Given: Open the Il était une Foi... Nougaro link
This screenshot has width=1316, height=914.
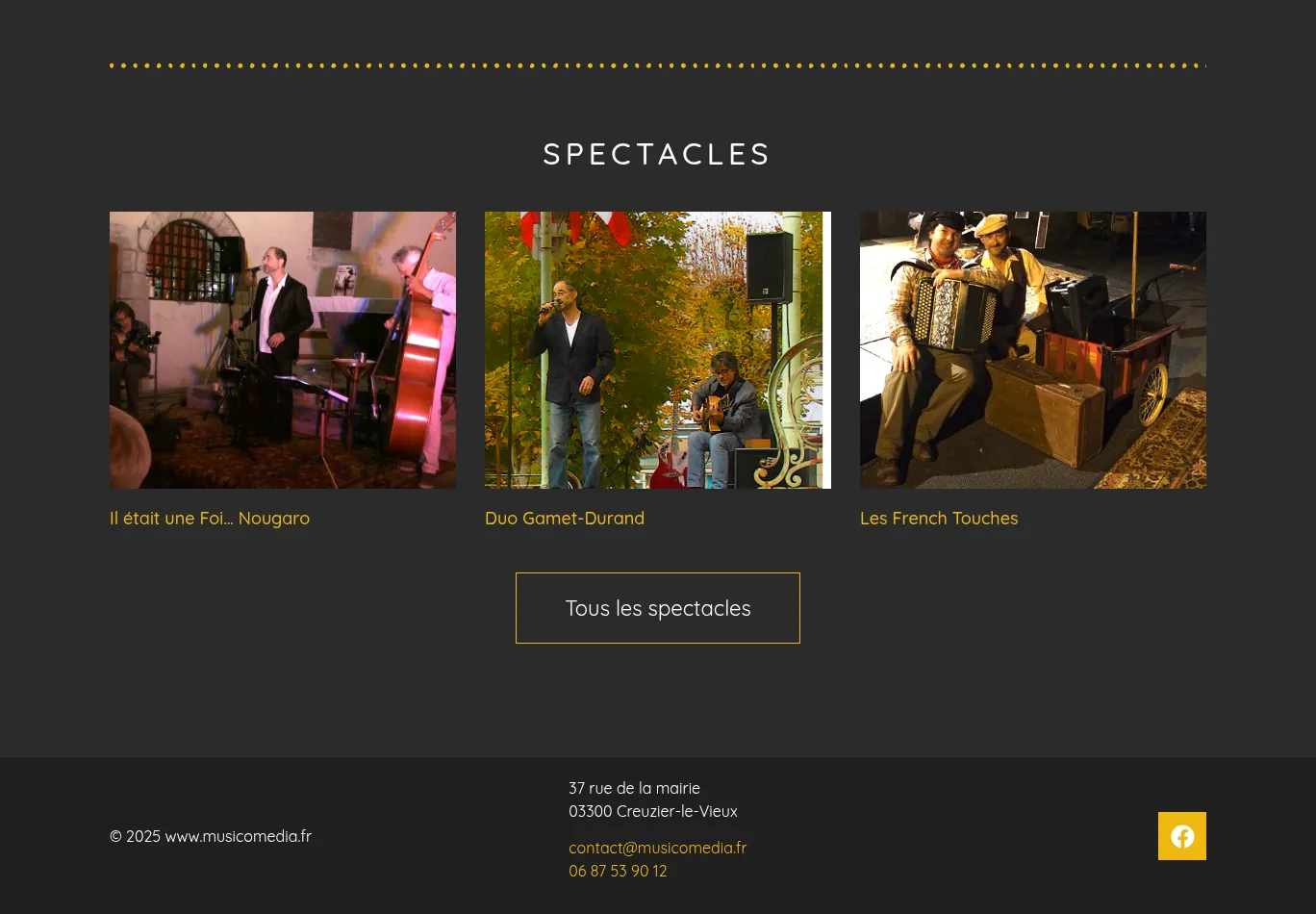Looking at the screenshot, I should [x=210, y=519].
